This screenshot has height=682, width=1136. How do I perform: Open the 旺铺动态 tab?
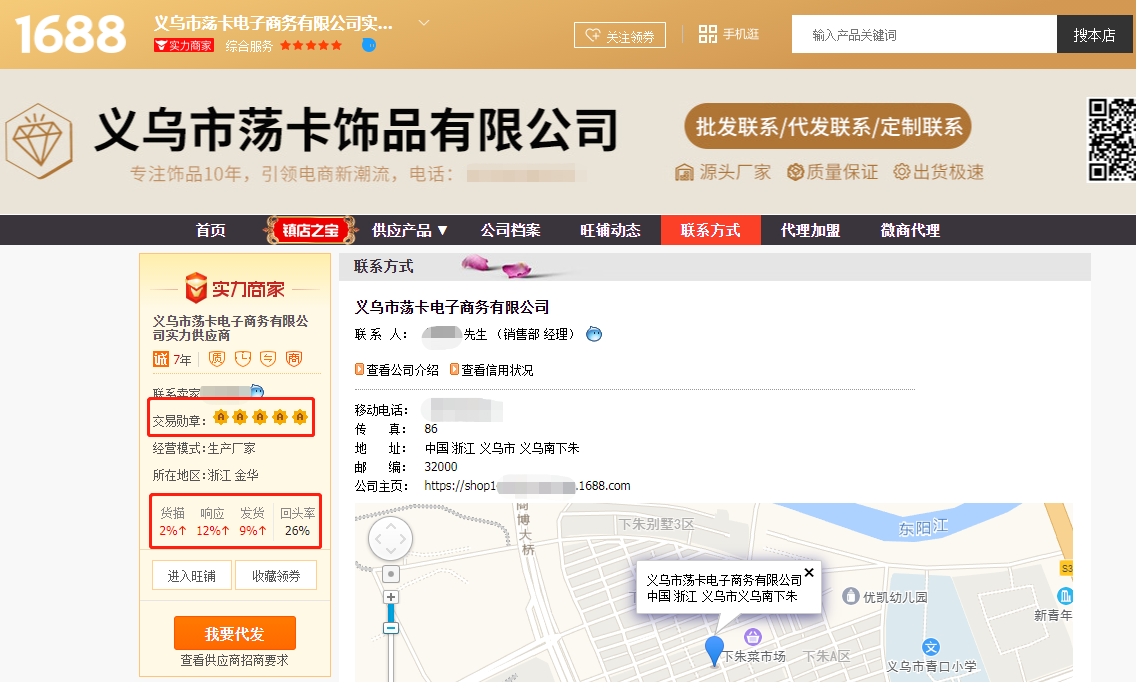(x=610, y=230)
